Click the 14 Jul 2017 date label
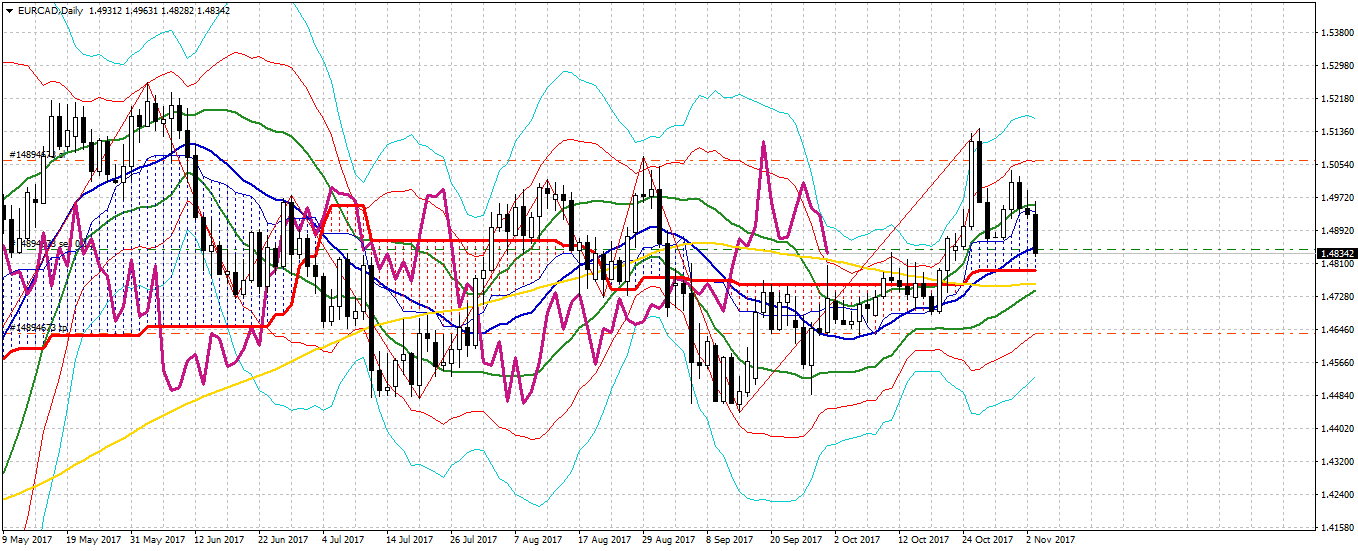1358x551 pixels. tap(411, 540)
